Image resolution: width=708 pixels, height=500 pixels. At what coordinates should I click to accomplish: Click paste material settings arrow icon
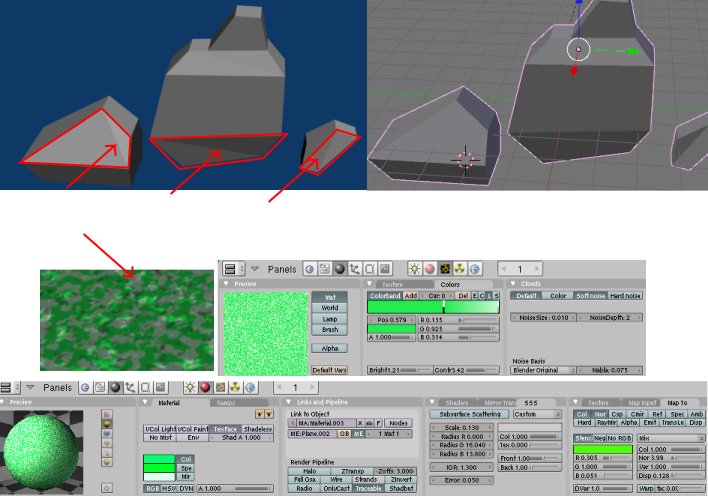[x=269, y=414]
